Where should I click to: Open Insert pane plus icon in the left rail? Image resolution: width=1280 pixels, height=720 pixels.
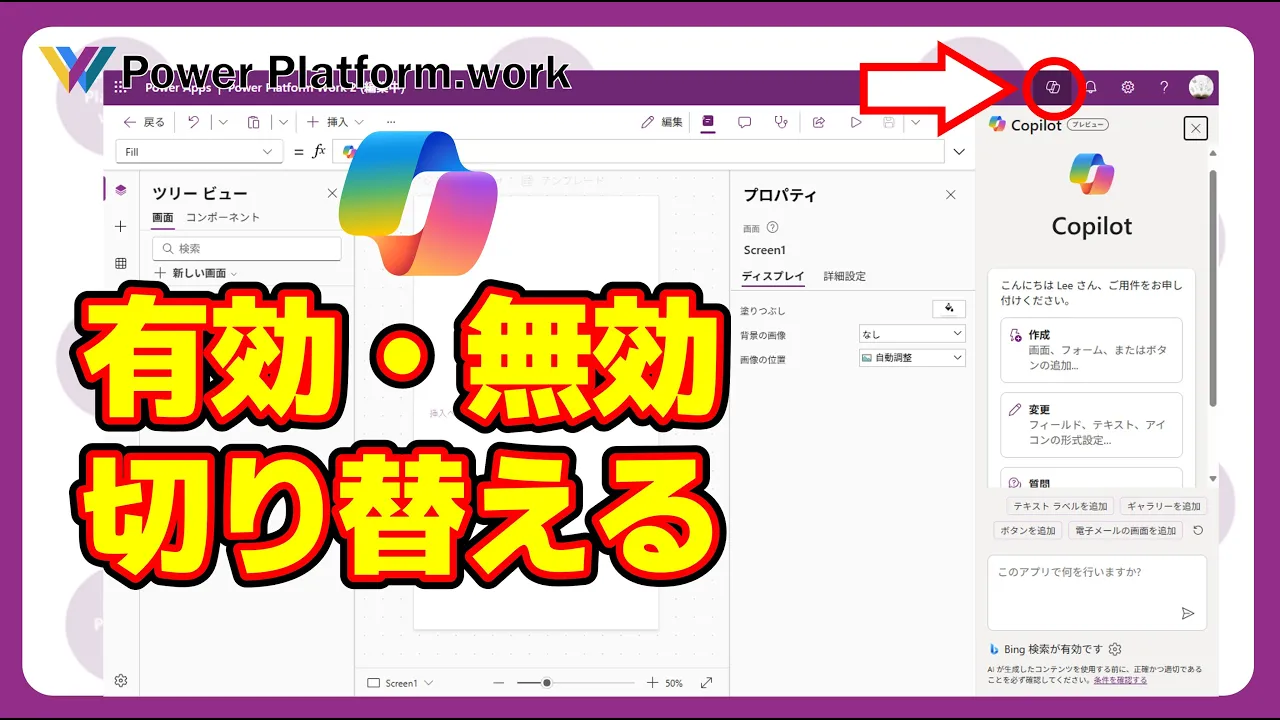point(121,227)
